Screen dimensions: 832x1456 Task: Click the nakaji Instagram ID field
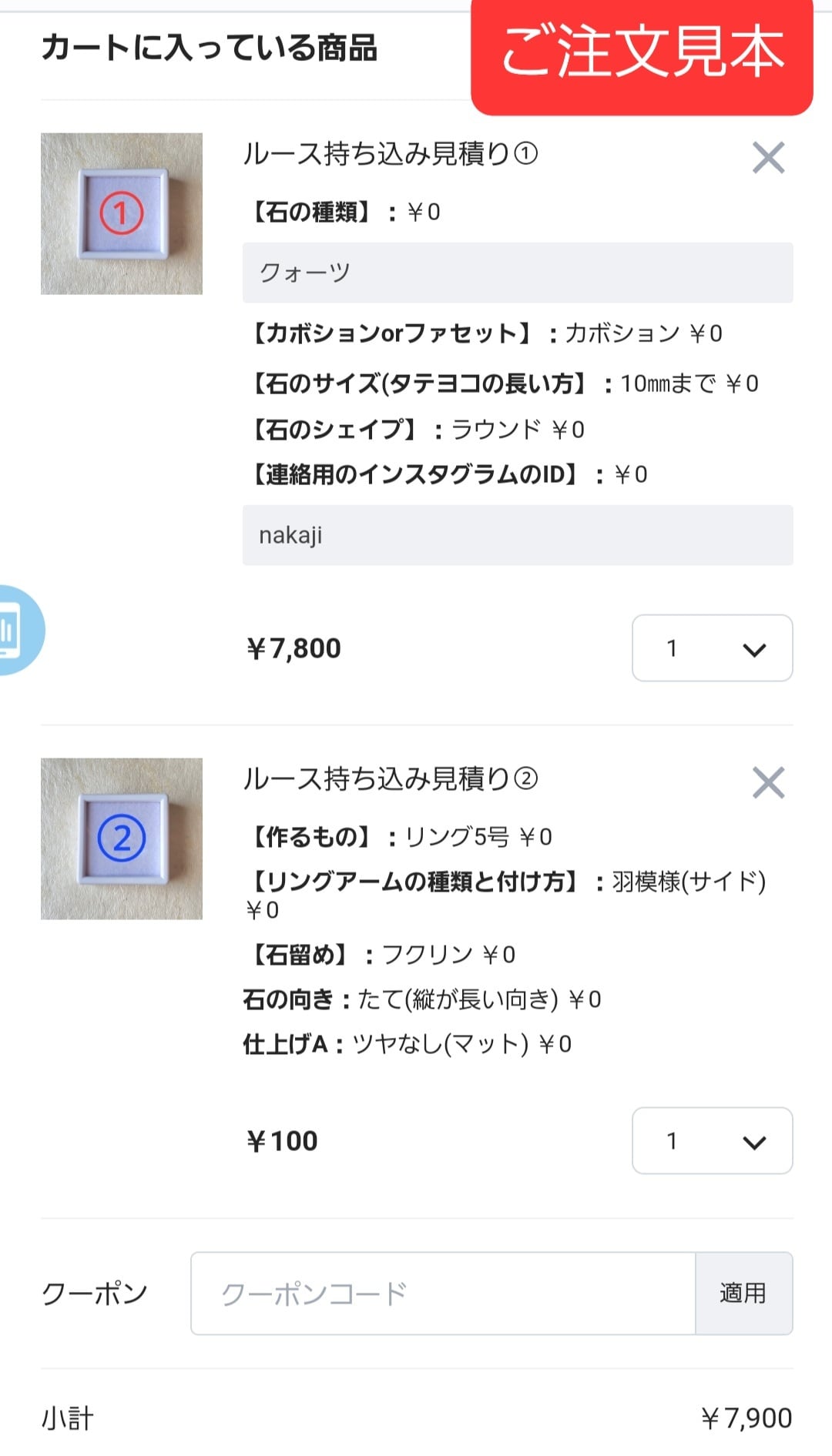[517, 535]
